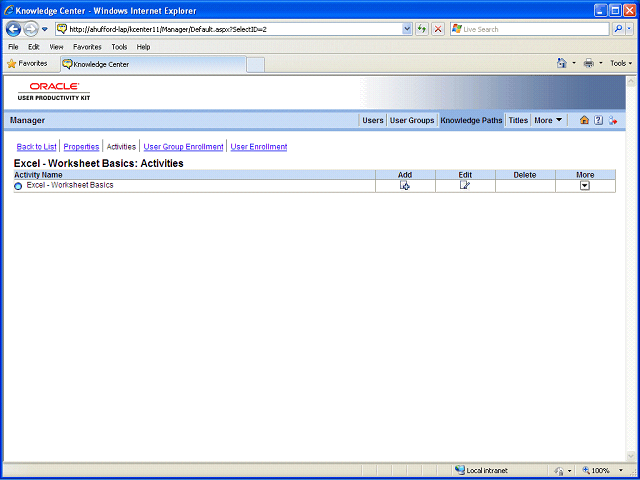Screen dimensions: 640x480
Task: Expand the More menu in Manager bar
Action: (x=548, y=120)
